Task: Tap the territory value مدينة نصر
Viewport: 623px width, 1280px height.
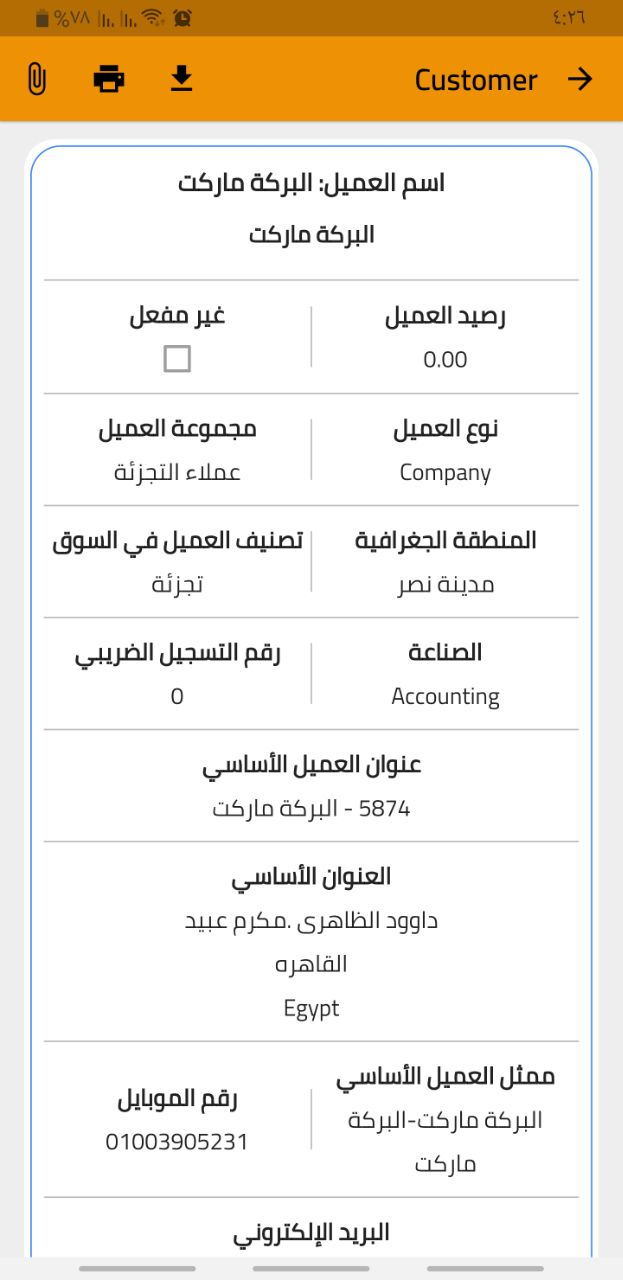Action: [x=445, y=584]
